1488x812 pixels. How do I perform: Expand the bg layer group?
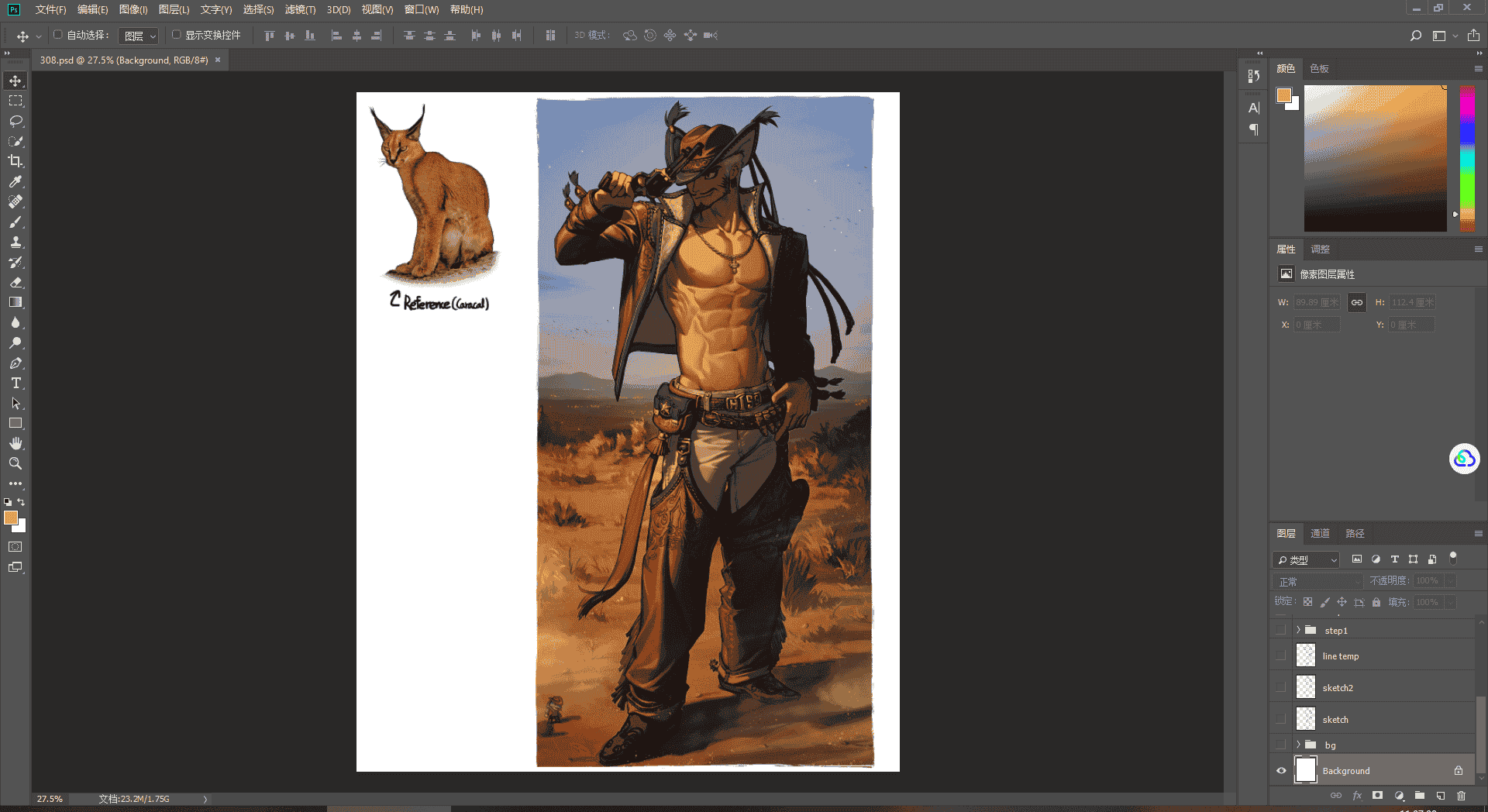[1298, 745]
